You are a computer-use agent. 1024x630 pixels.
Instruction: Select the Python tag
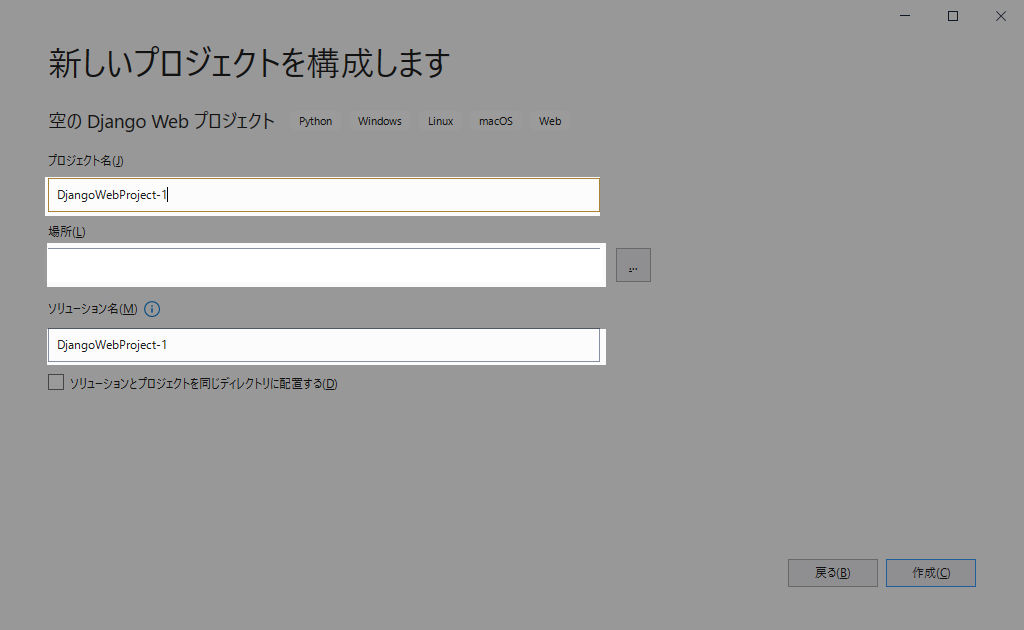315,121
